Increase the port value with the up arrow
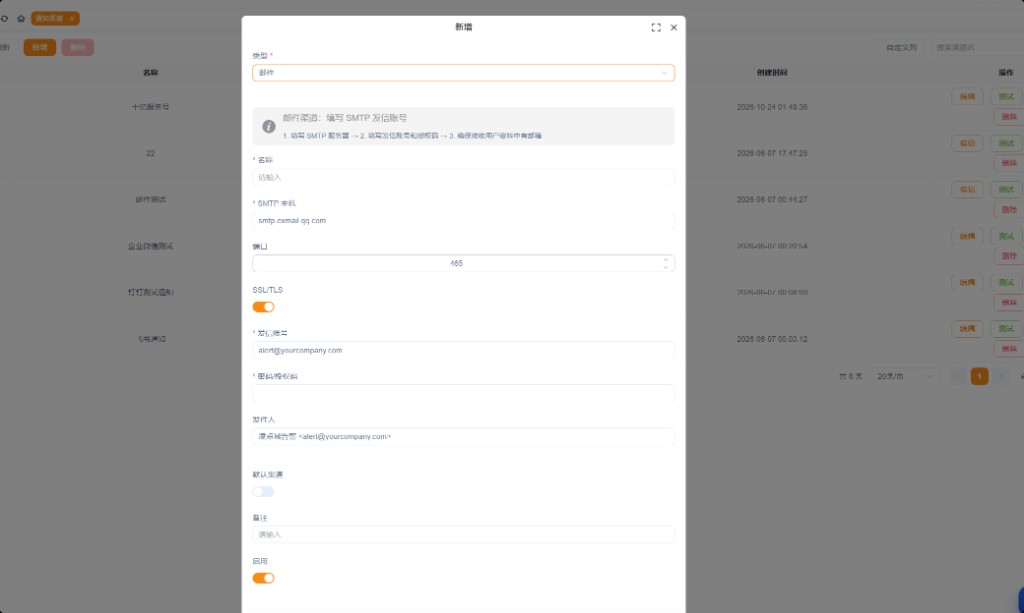This screenshot has height=613, width=1024. 665,260
